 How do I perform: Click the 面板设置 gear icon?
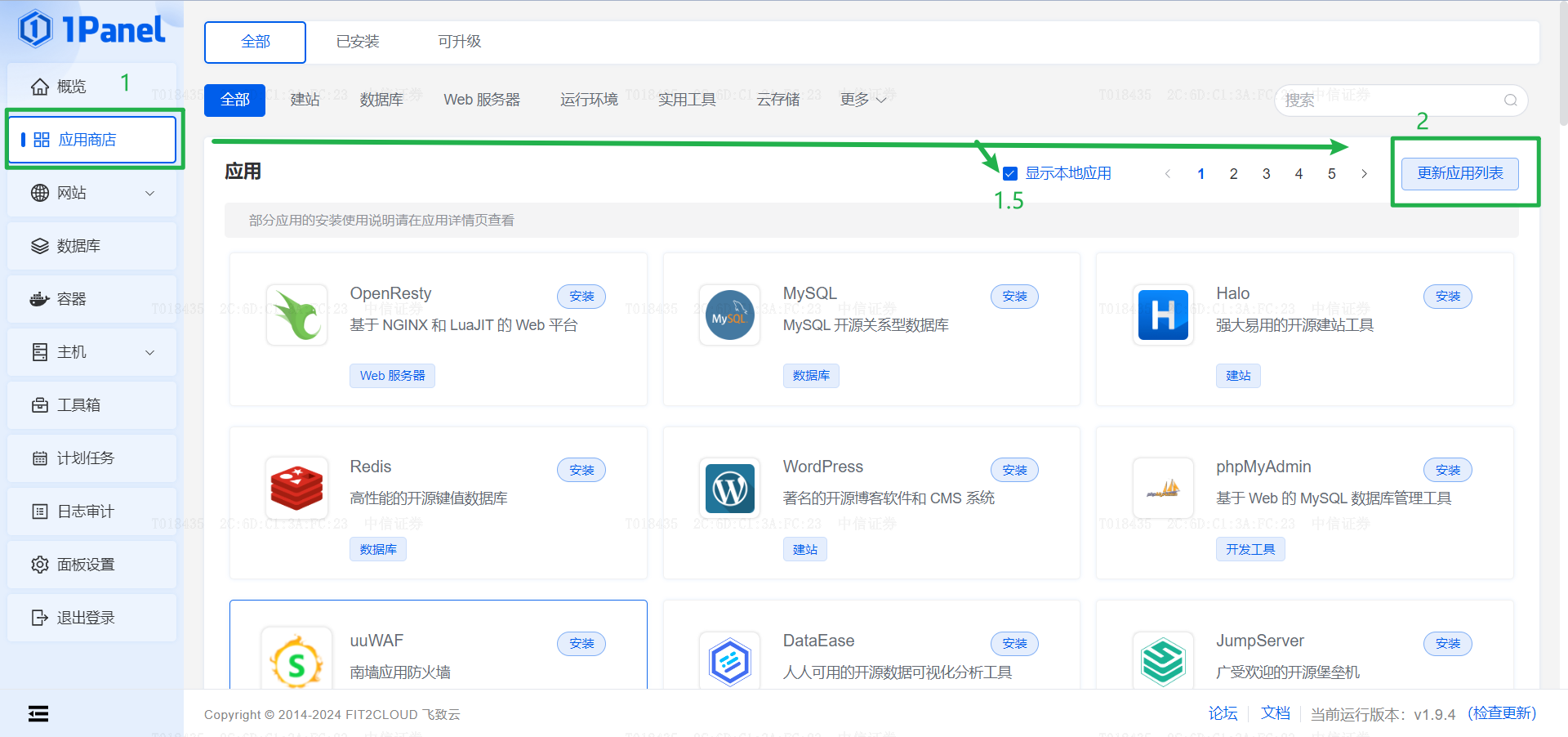coord(40,565)
